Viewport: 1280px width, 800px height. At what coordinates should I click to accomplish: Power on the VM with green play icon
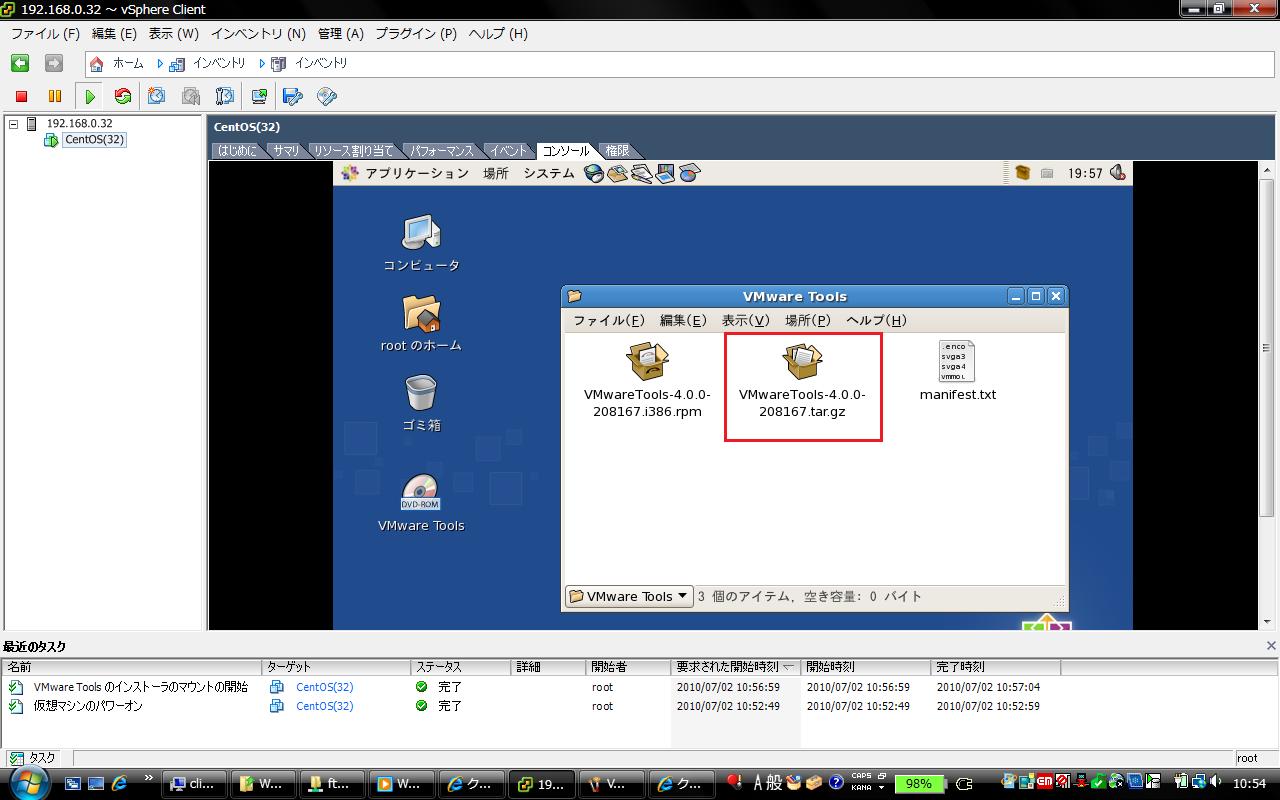pos(90,96)
